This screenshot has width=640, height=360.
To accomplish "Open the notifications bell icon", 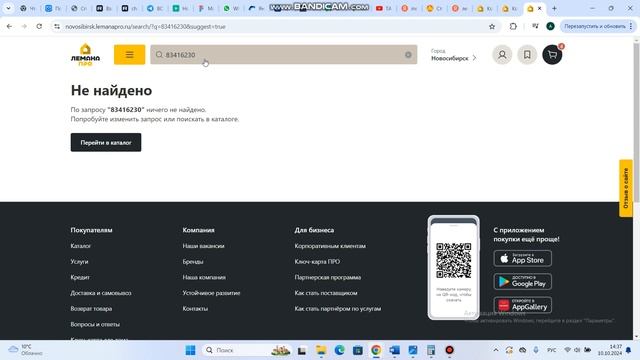I will [629, 350].
